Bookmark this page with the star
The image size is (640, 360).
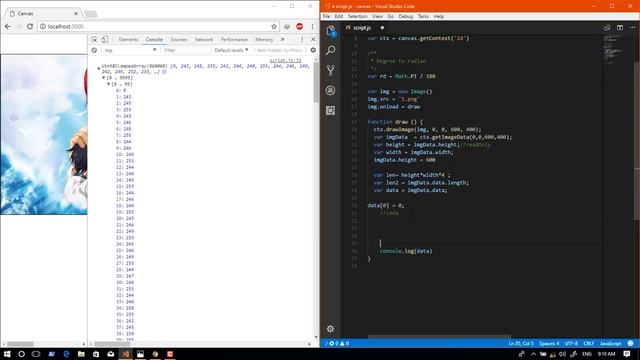(274, 26)
